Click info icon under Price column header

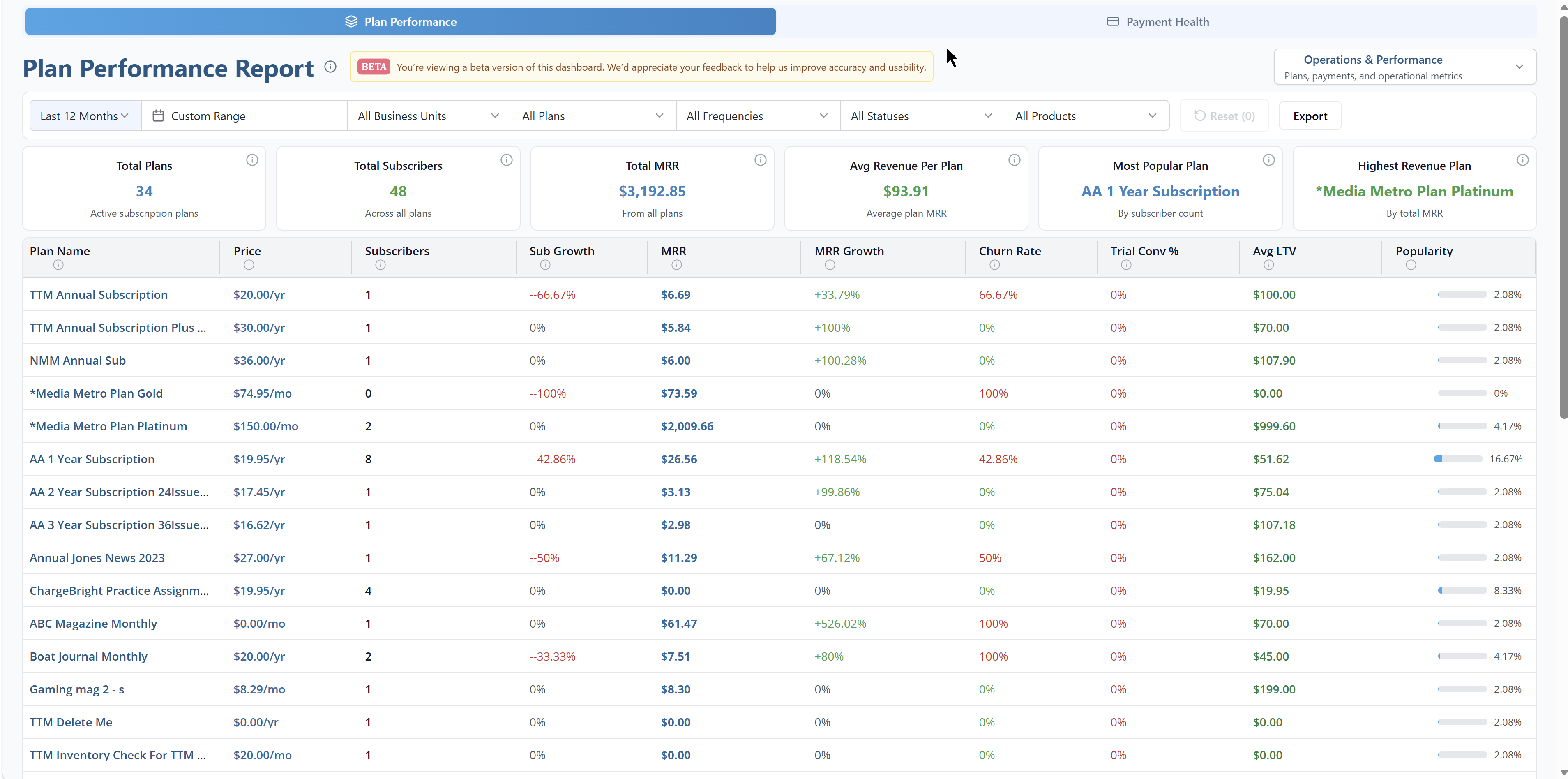coord(249,264)
